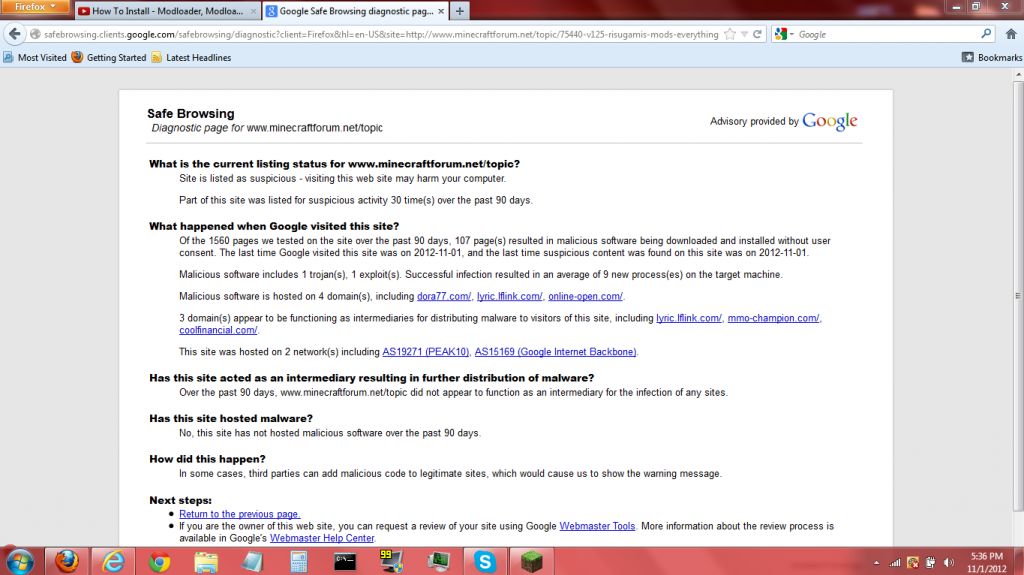The height and width of the screenshot is (575, 1024).
Task: Click the taskbar clock showing 5:36 PM
Action: 987,563
